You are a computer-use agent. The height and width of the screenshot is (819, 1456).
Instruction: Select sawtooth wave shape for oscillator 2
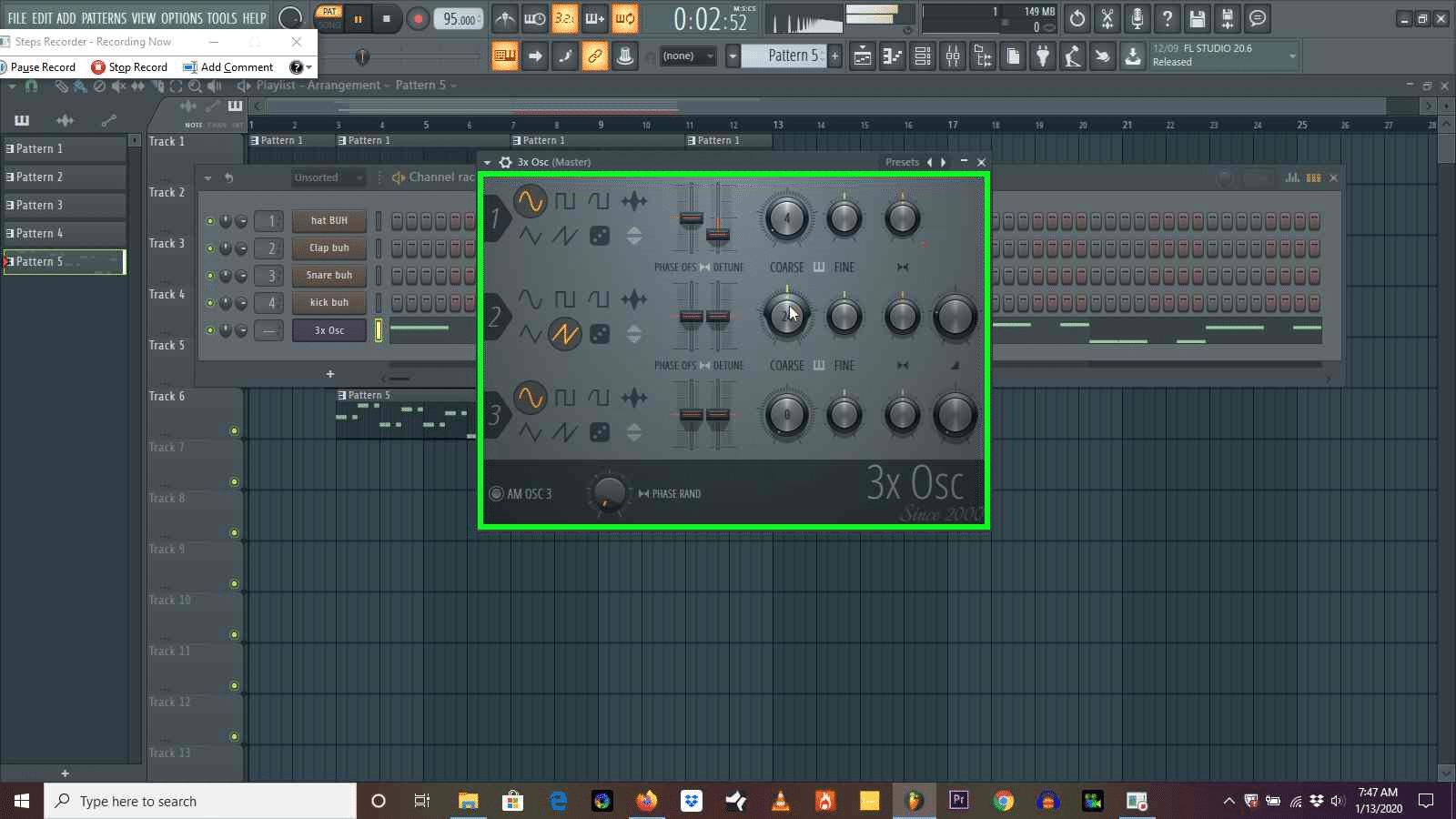click(565, 335)
